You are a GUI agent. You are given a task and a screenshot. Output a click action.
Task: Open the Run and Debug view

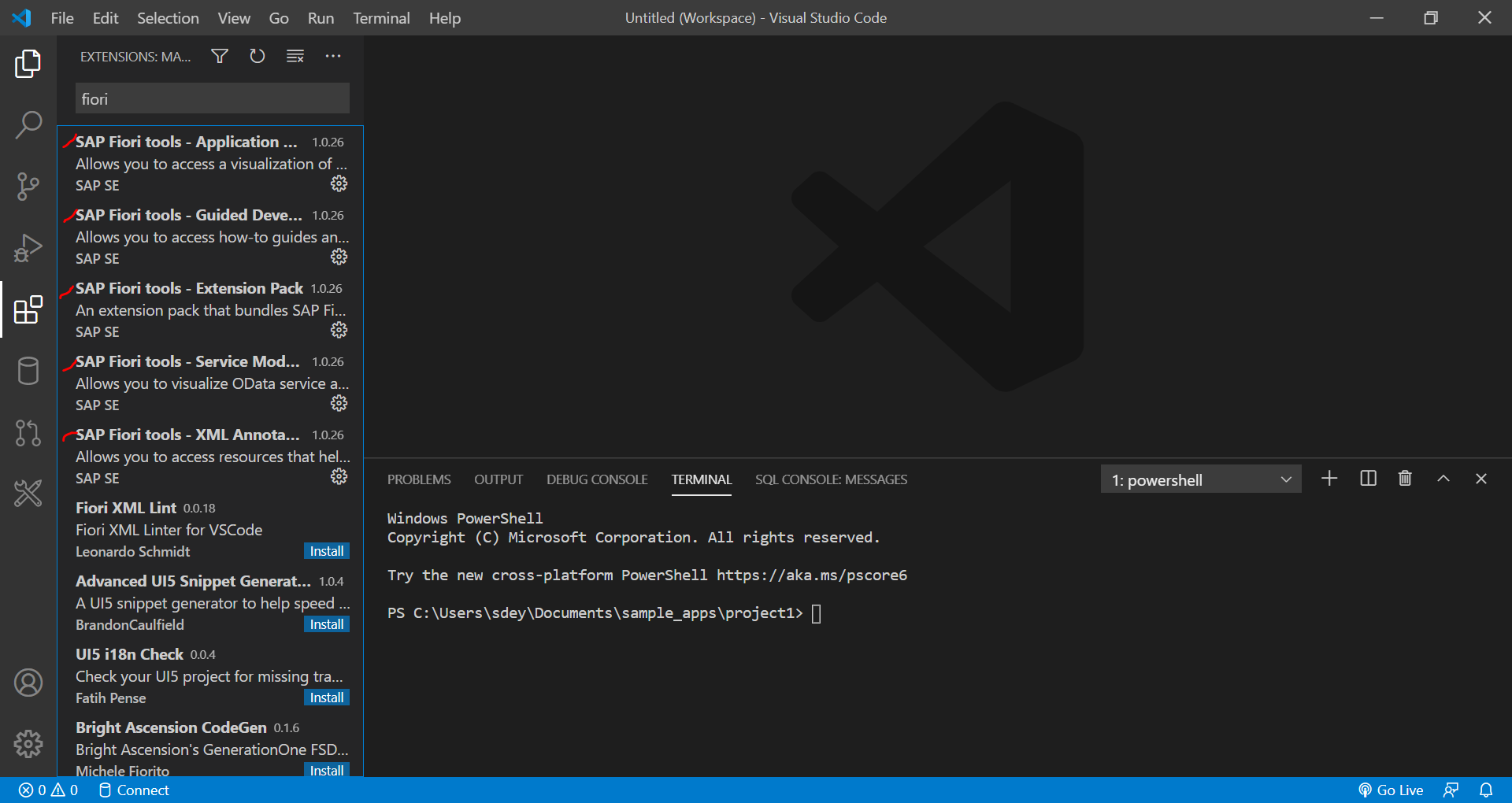[x=28, y=248]
